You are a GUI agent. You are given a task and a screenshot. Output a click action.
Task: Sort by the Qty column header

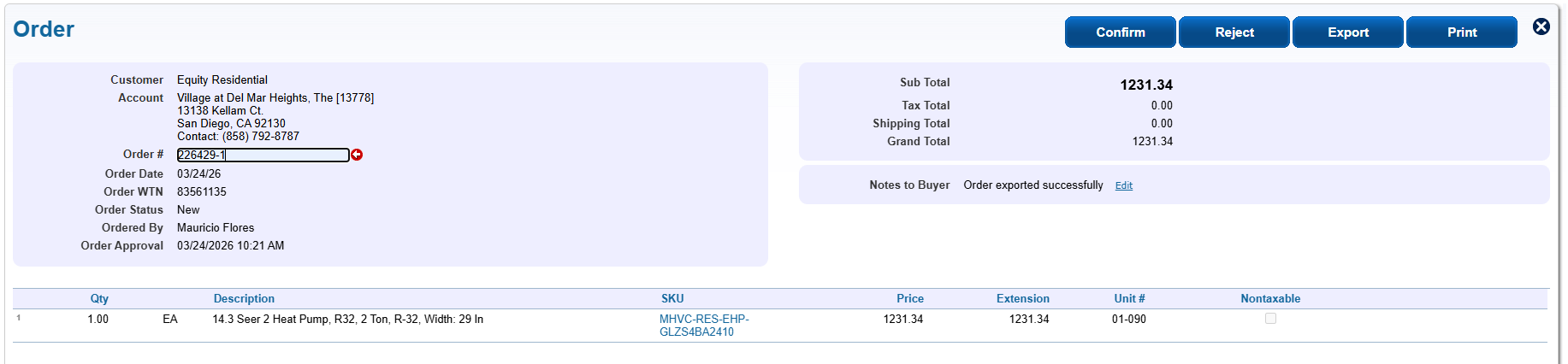tap(99, 299)
